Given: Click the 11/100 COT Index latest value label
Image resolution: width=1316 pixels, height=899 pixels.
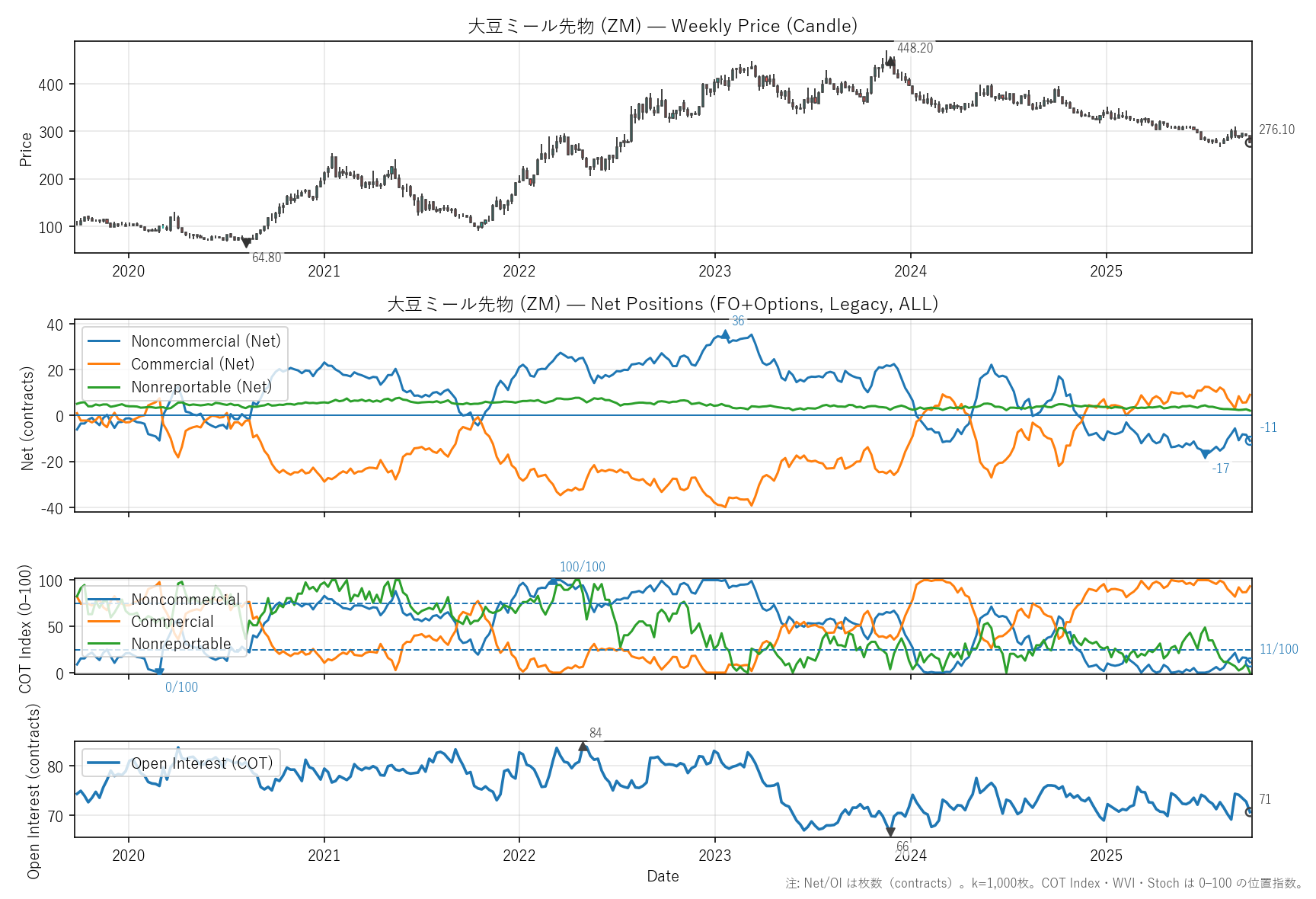Looking at the screenshot, I should [1279, 649].
